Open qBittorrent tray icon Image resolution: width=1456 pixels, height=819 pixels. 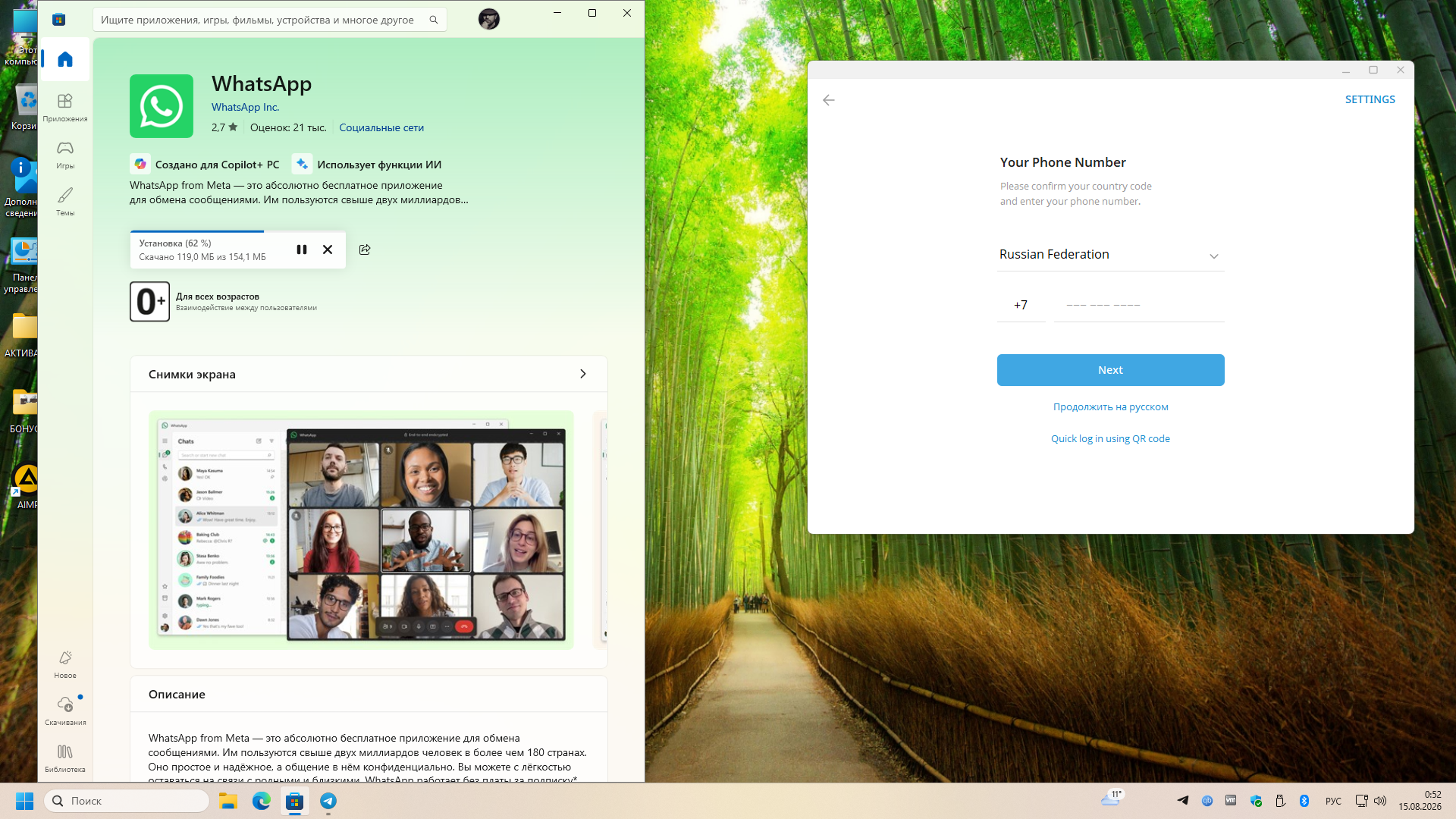[1207, 801]
